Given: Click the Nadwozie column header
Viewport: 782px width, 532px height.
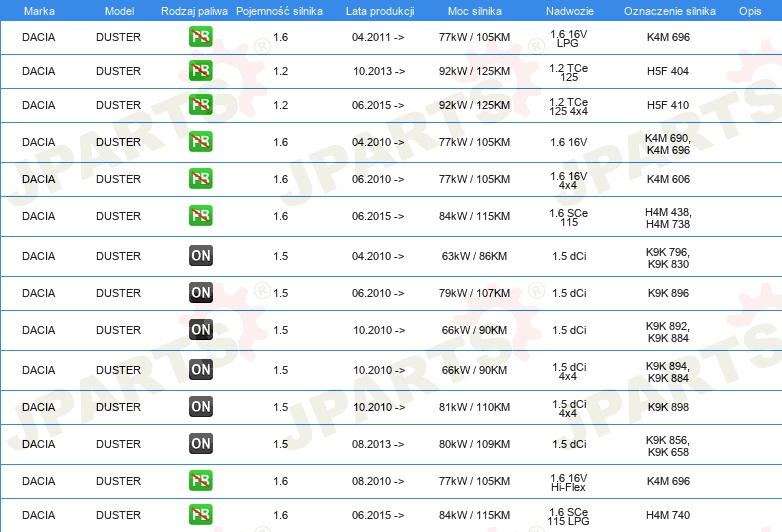Looking at the screenshot, I should pos(570,11).
